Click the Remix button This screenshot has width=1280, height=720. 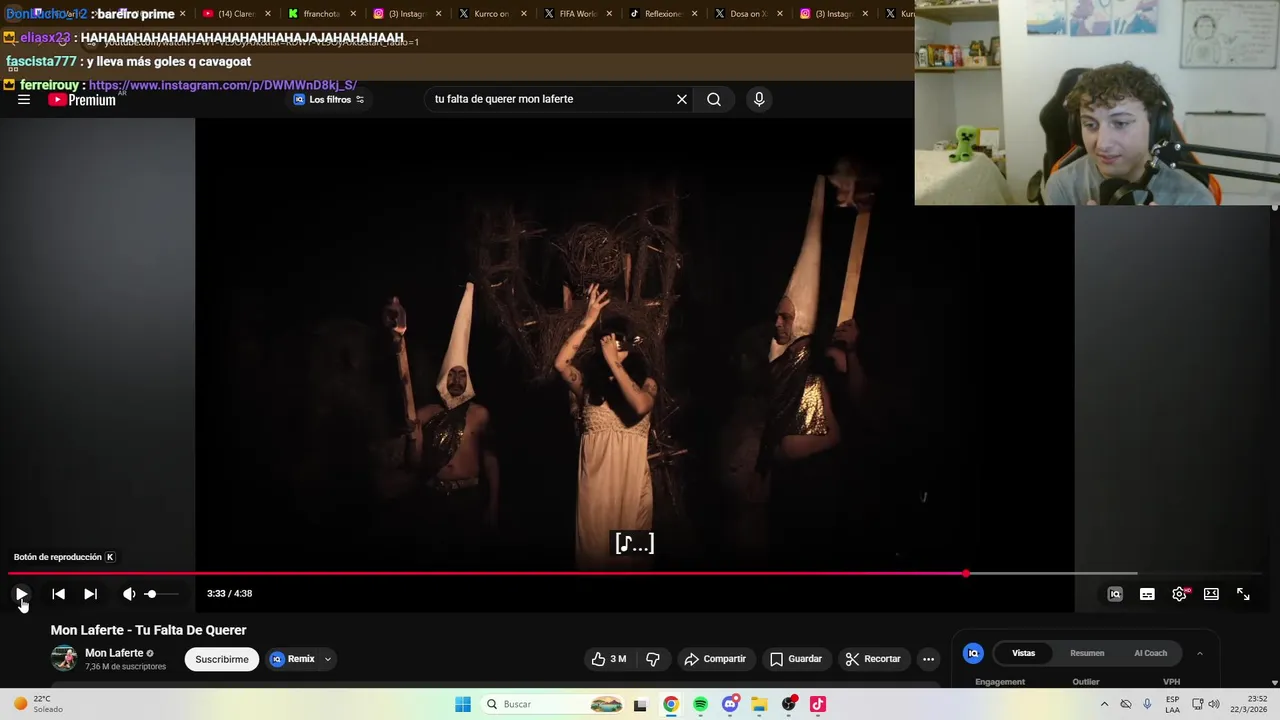(x=292, y=659)
